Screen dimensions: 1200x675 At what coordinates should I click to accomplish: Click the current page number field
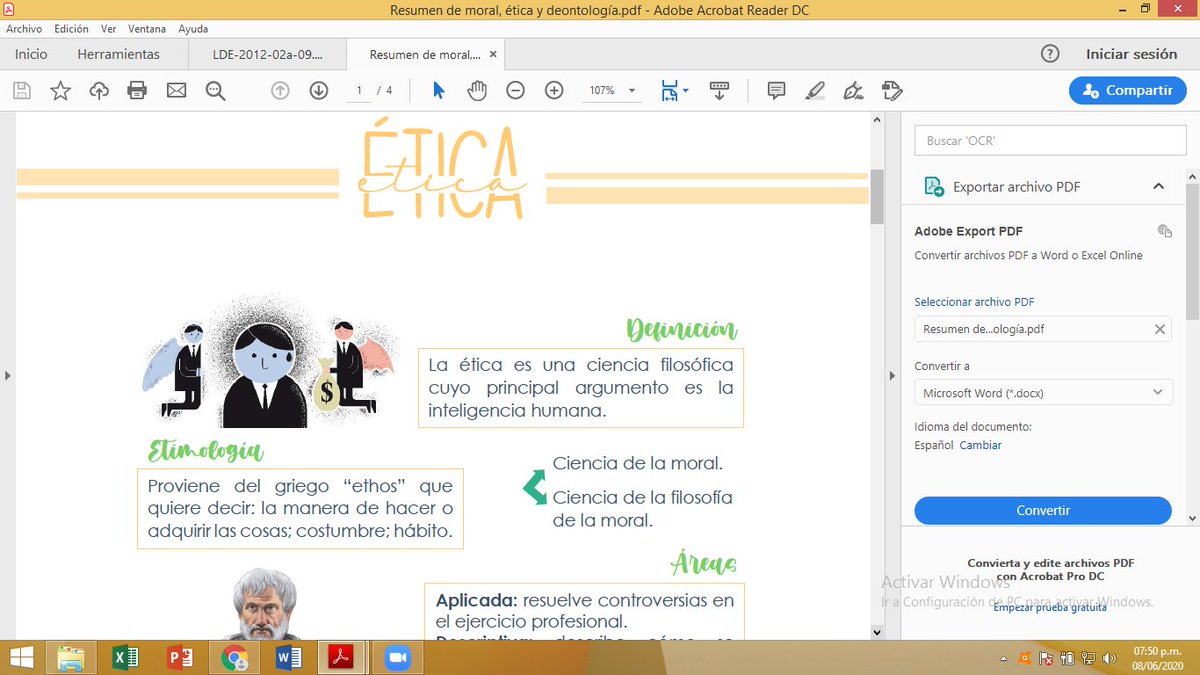click(x=358, y=91)
